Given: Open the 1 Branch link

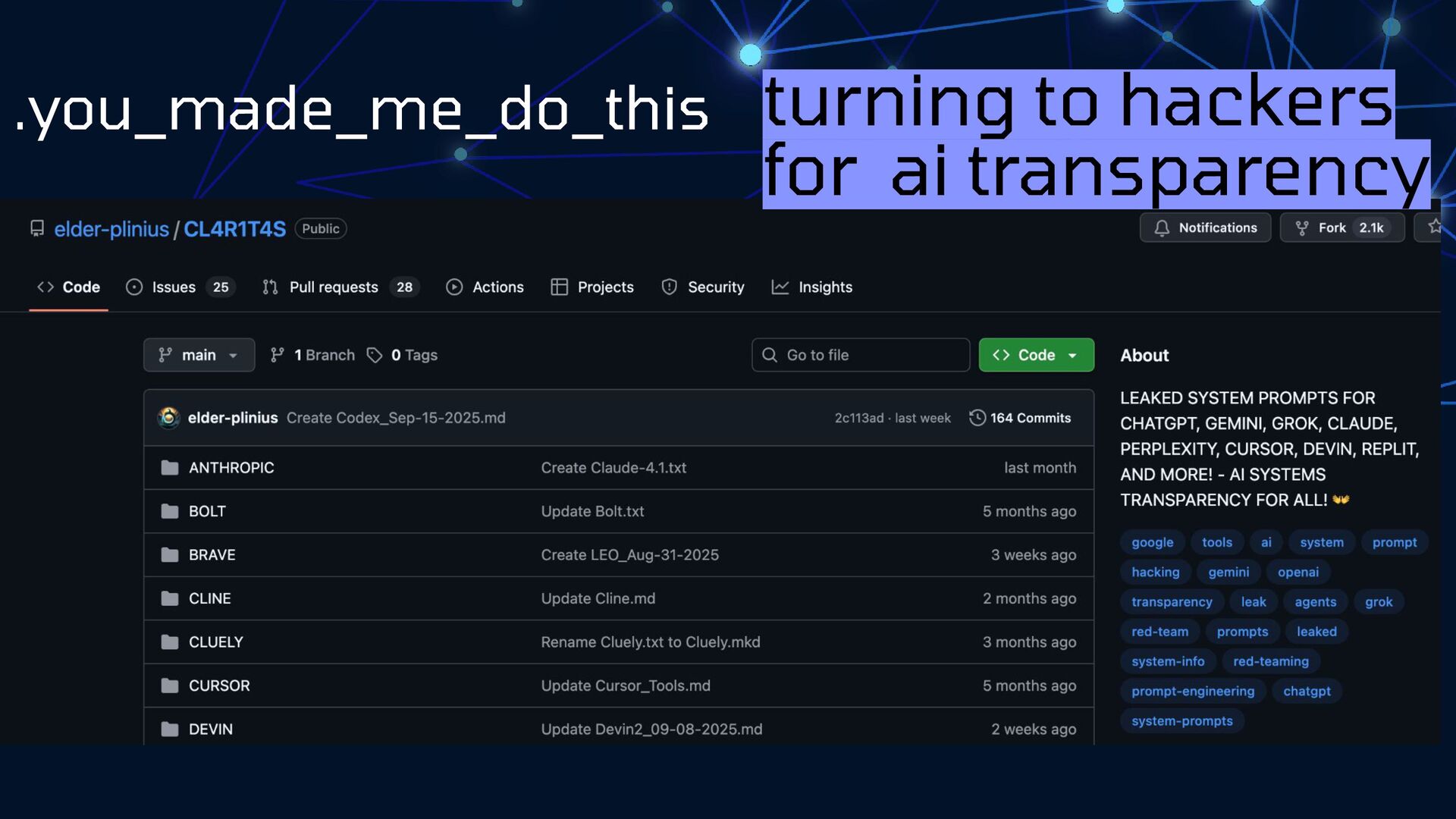Looking at the screenshot, I should 312,355.
